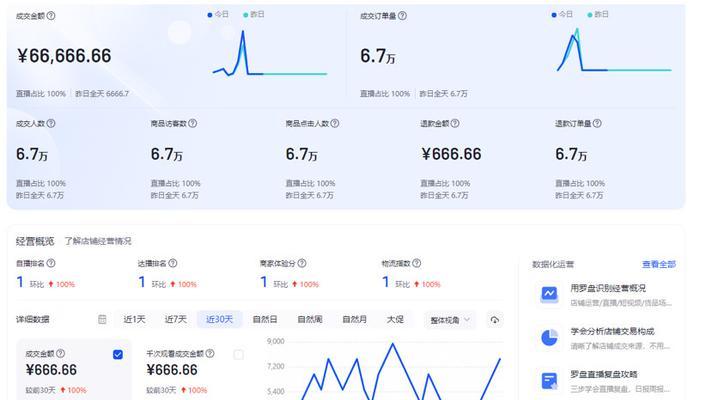Image resolution: width=712 pixels, height=400 pixels.
Task: Open help icon beside 成交人数
Action: coord(51,123)
